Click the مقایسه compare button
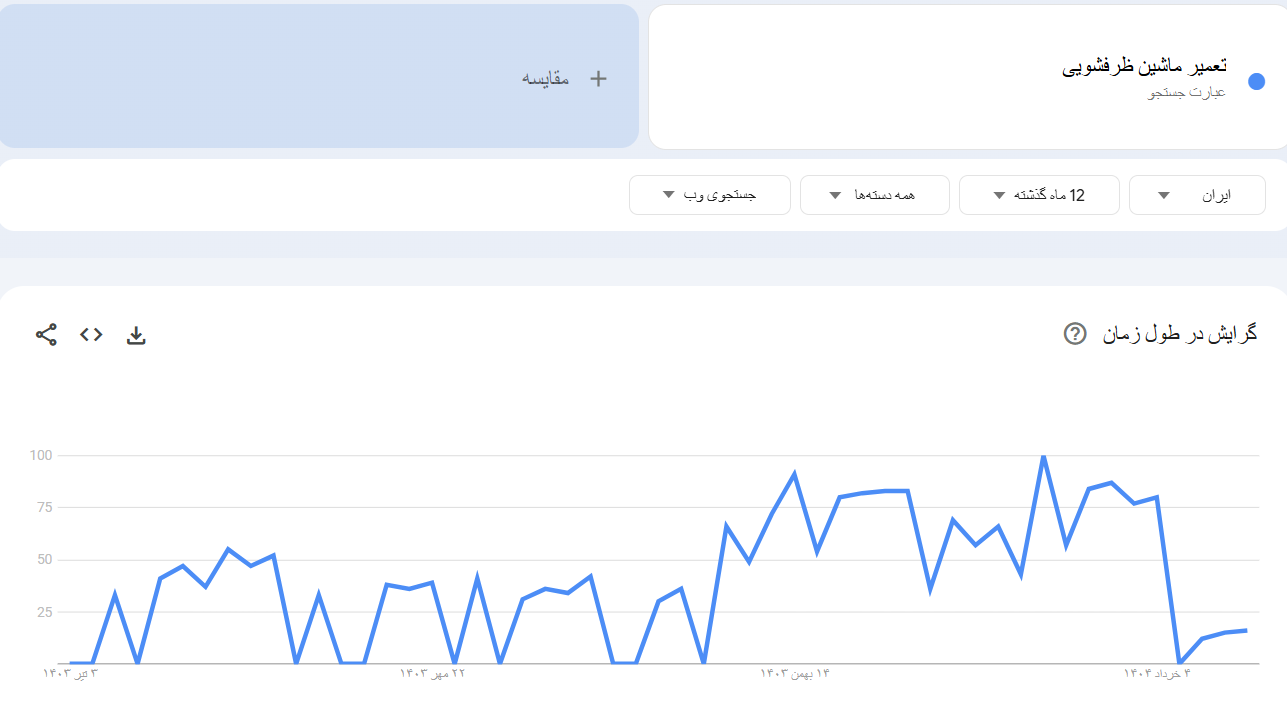 coord(546,78)
